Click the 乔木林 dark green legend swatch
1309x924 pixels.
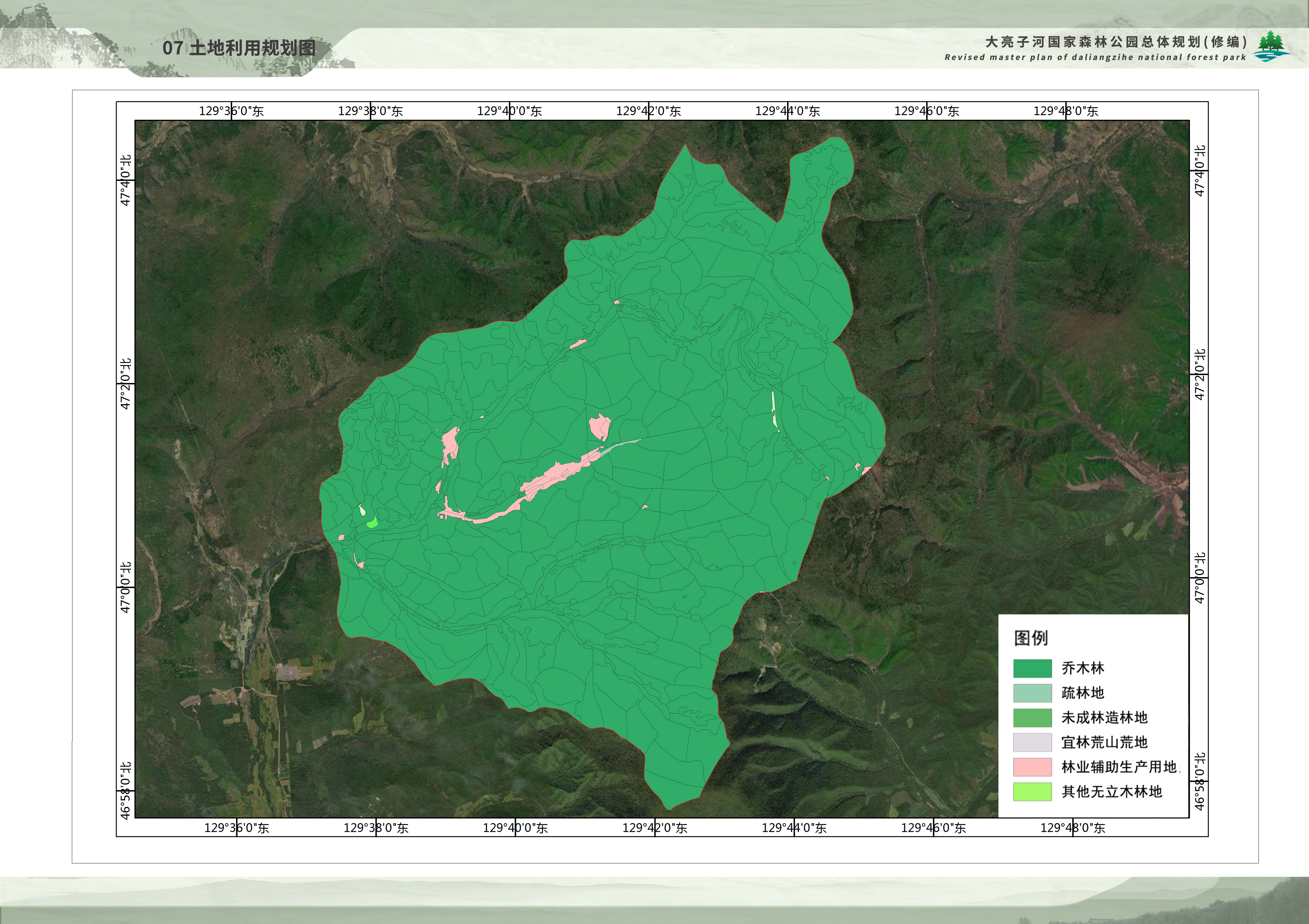[1032, 668]
